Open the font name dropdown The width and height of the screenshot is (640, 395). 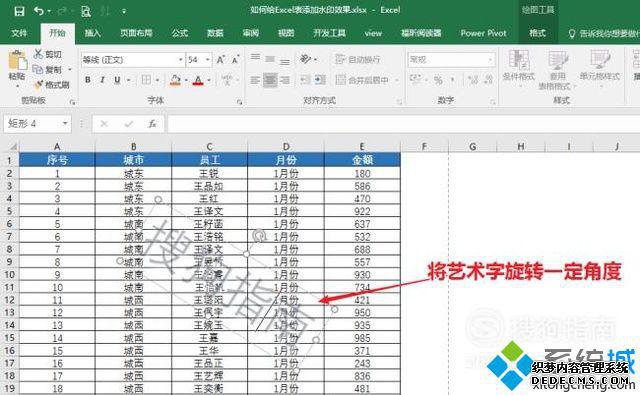coord(180,60)
